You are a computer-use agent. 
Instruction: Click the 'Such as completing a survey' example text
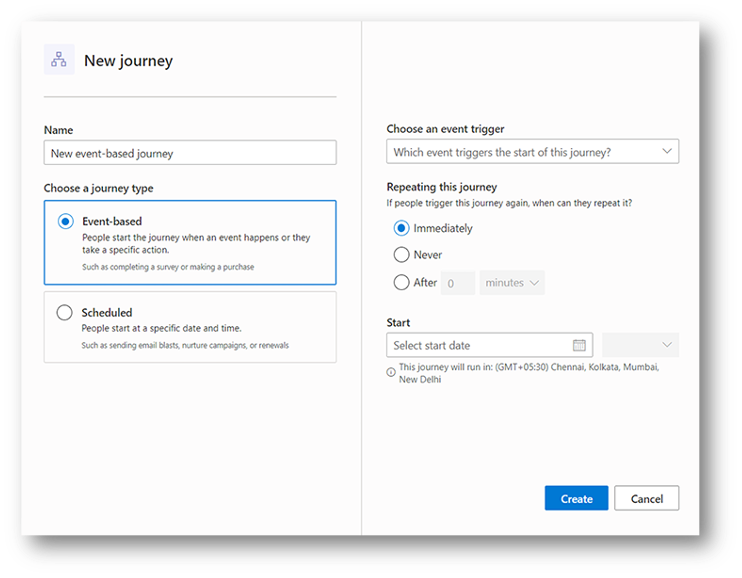pos(168,268)
